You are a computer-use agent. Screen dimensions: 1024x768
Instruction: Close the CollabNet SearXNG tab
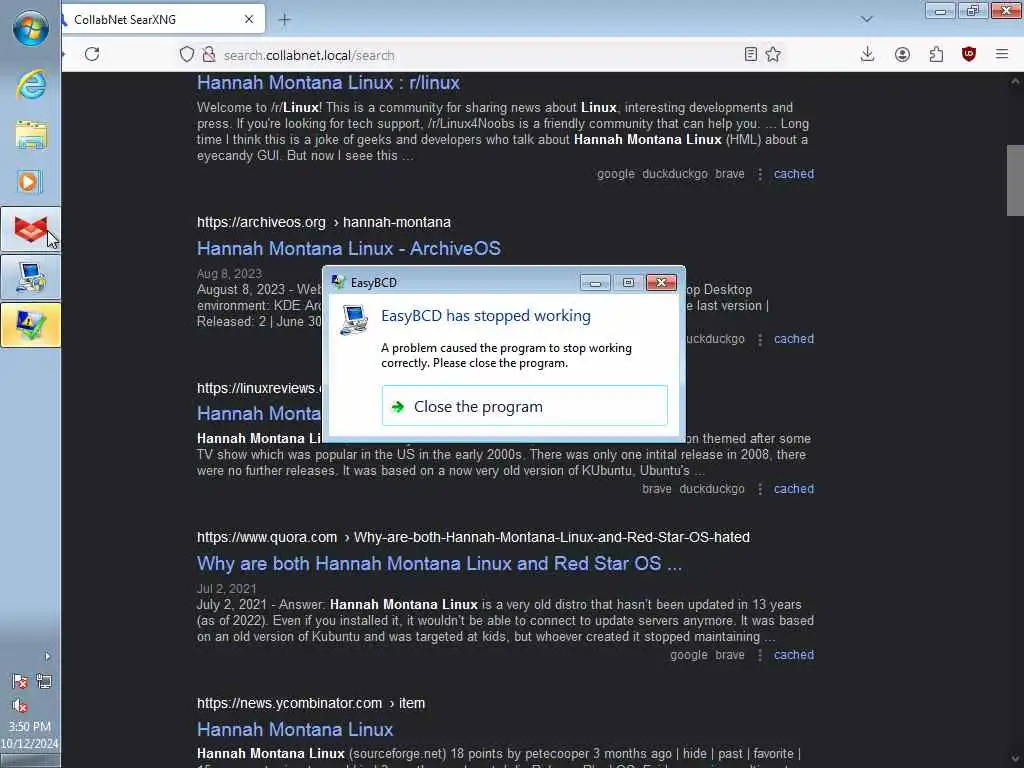click(249, 20)
